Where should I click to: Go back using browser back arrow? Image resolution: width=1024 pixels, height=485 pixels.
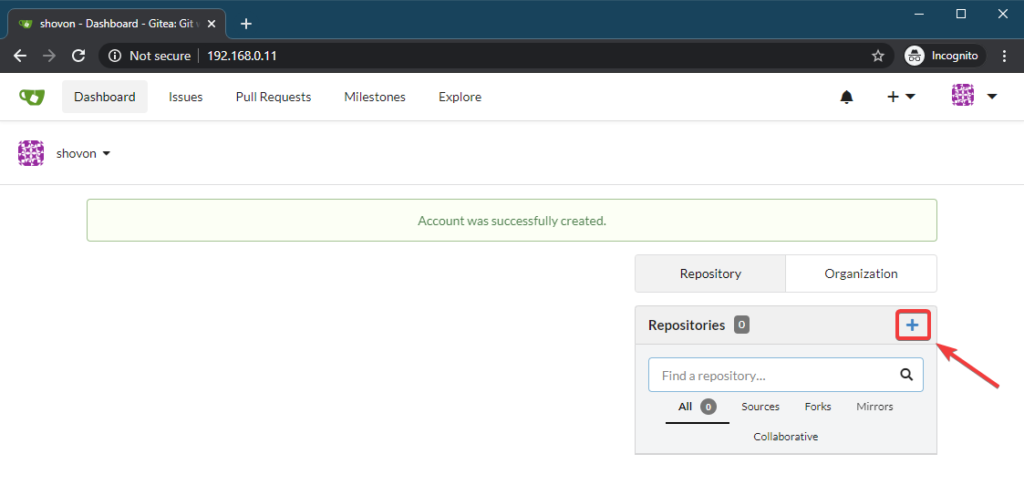(20, 56)
